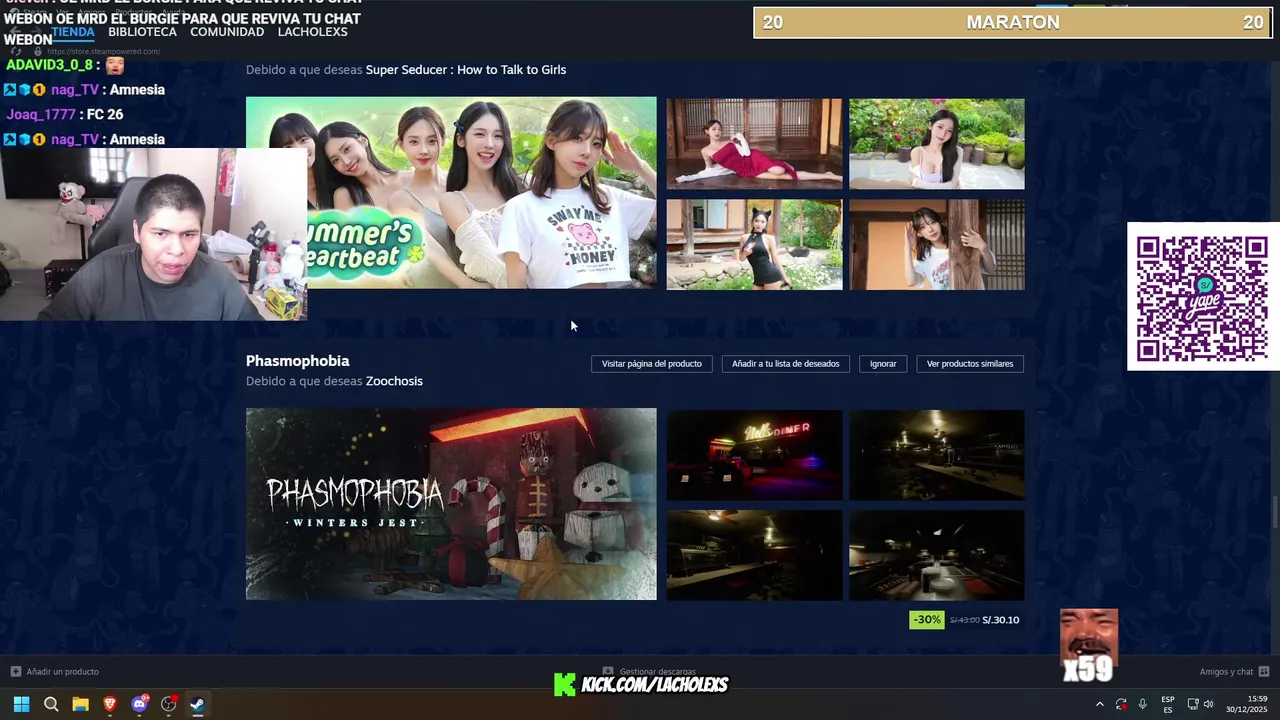Click the Añadir un producto label
1280x720 pixels.
coord(63,672)
